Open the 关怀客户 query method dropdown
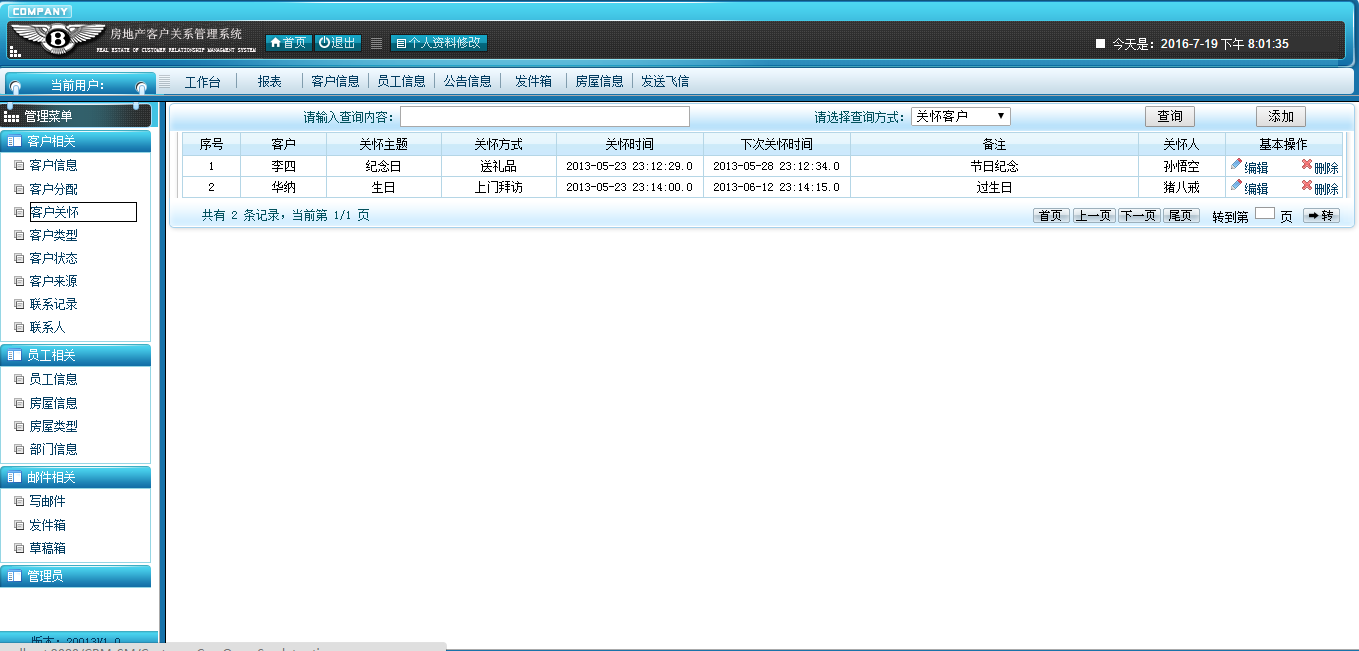 point(960,117)
